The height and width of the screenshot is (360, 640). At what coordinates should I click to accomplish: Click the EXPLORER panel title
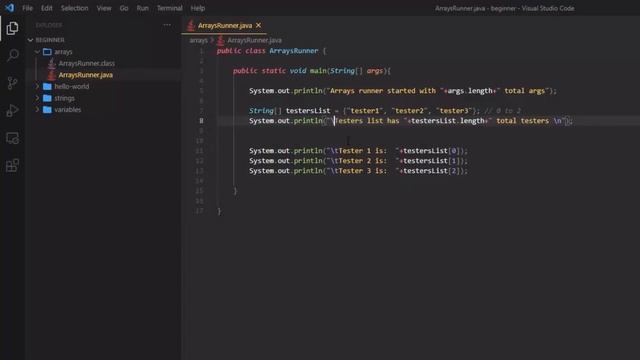coord(49,25)
